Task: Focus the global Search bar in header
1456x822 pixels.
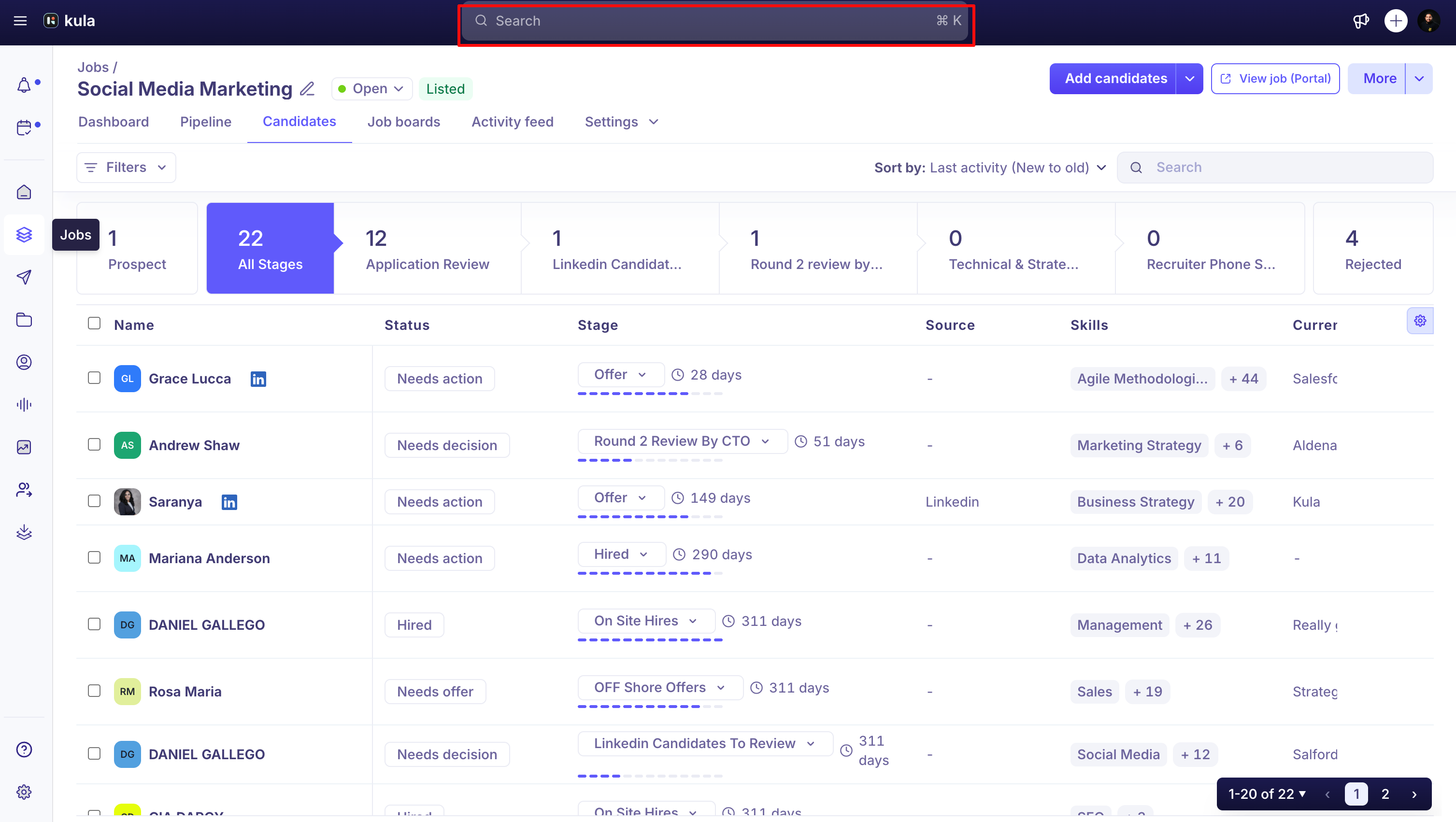Action: coord(715,21)
